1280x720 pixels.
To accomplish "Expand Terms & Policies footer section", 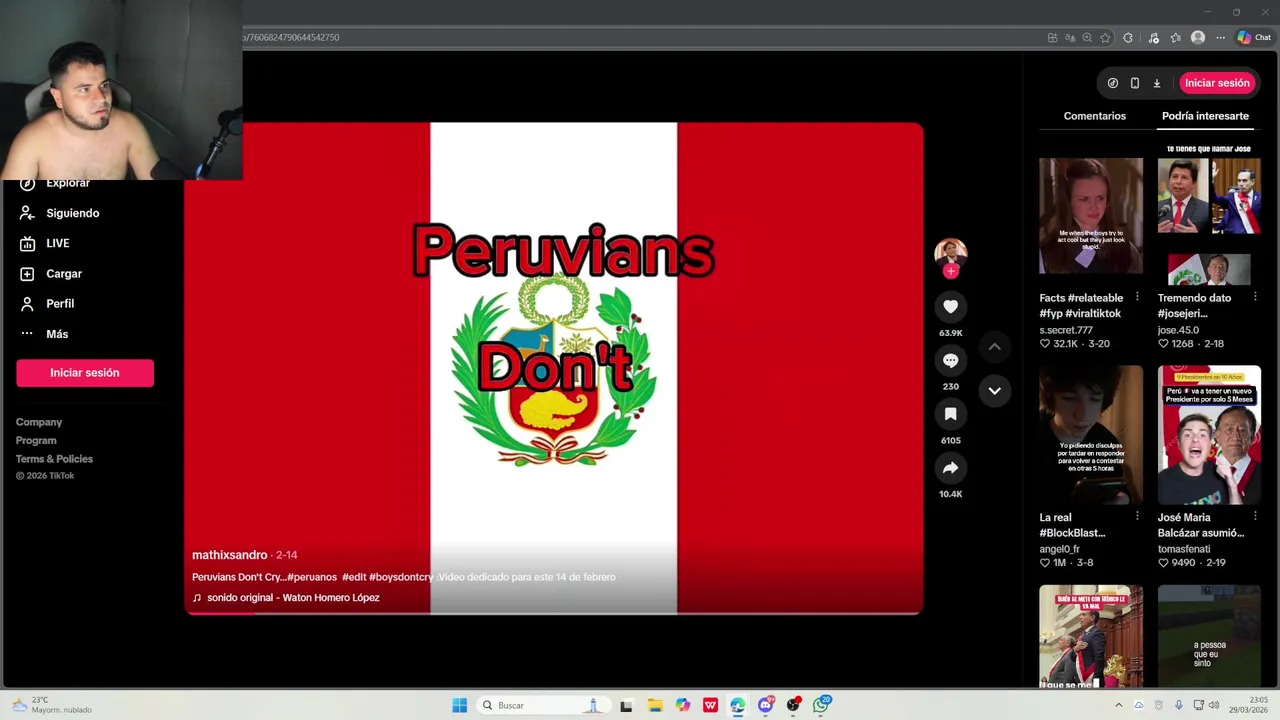I will point(54,459).
